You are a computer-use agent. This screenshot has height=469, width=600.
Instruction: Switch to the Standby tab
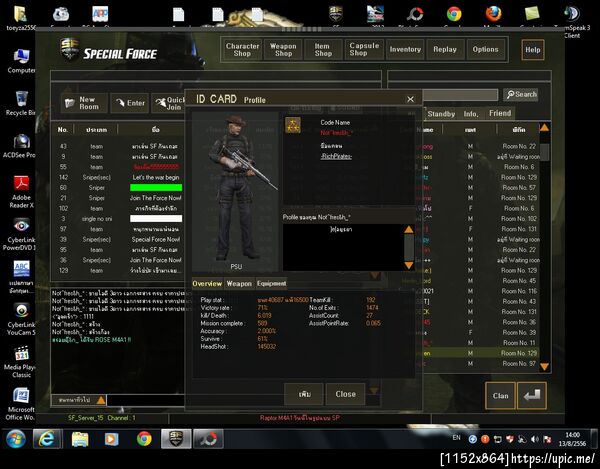441,114
